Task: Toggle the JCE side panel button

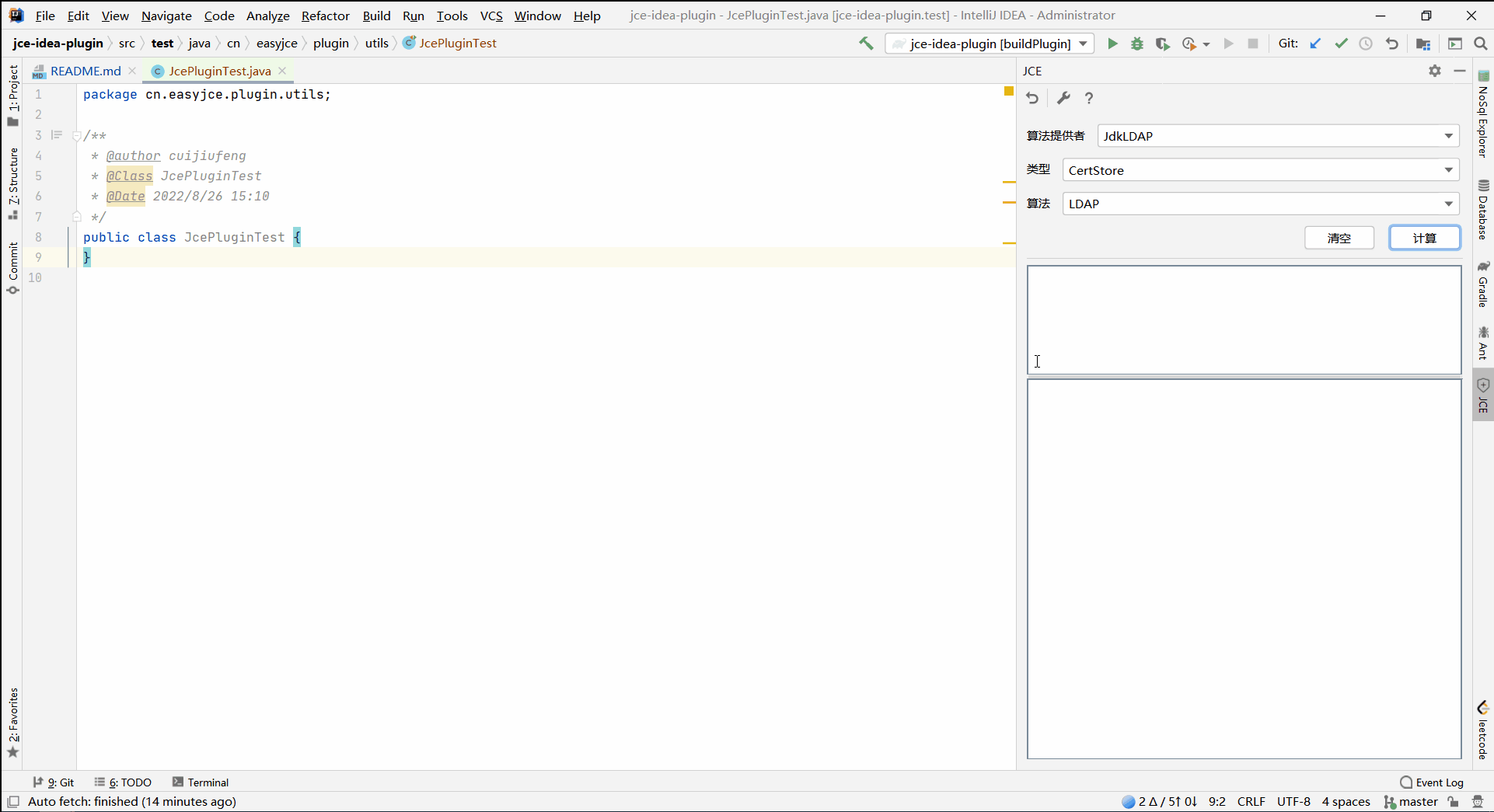Action: click(x=1483, y=395)
